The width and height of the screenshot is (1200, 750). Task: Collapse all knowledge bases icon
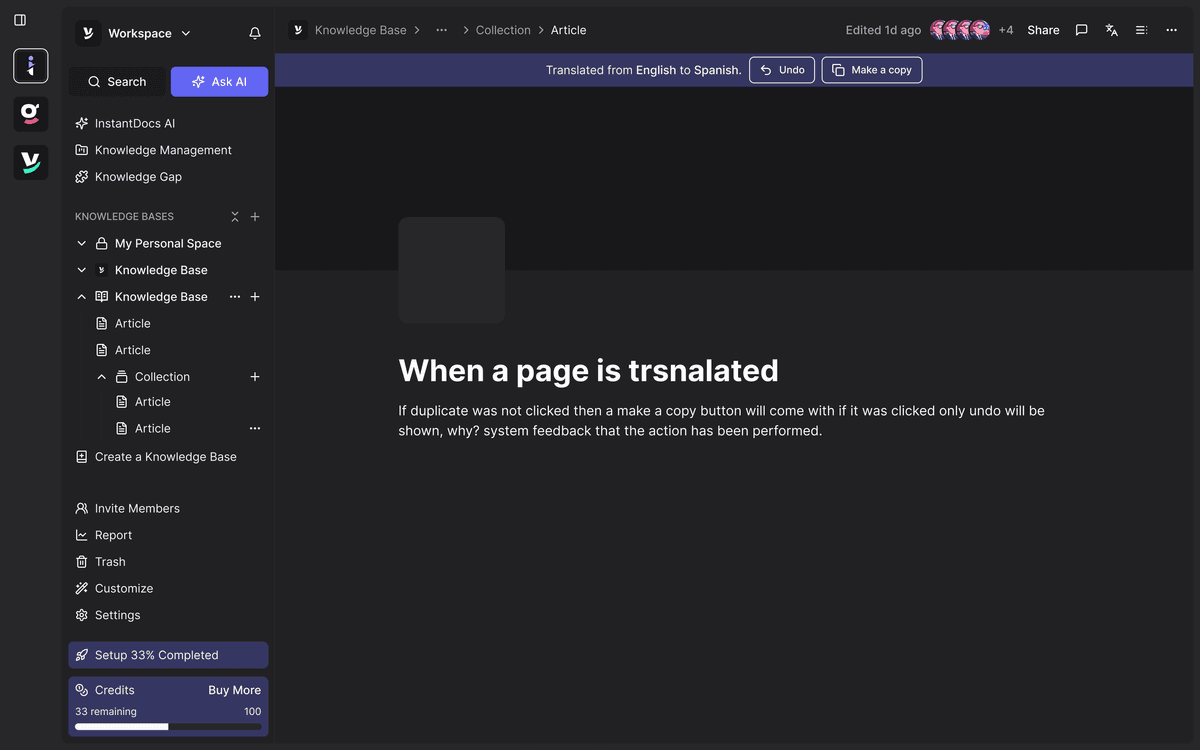coord(235,217)
